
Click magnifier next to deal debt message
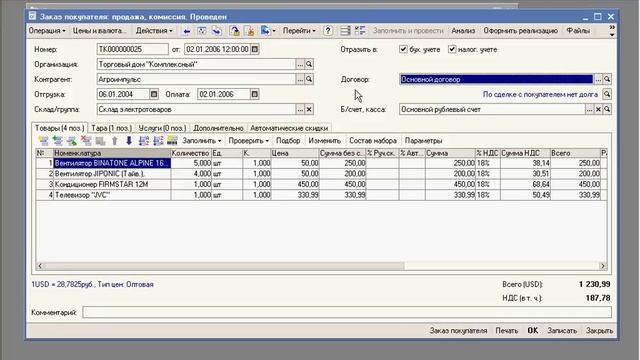(x=607, y=94)
